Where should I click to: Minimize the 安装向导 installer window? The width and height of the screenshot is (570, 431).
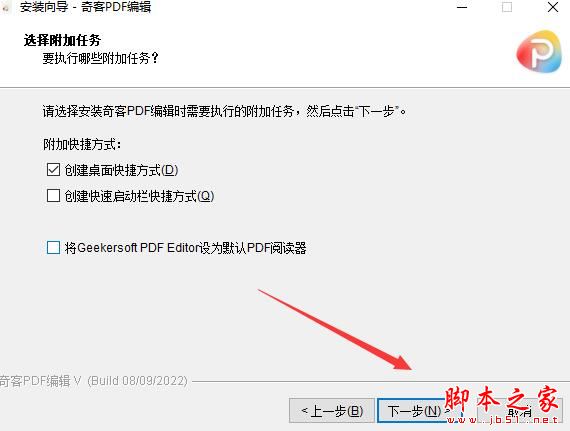coord(462,7)
